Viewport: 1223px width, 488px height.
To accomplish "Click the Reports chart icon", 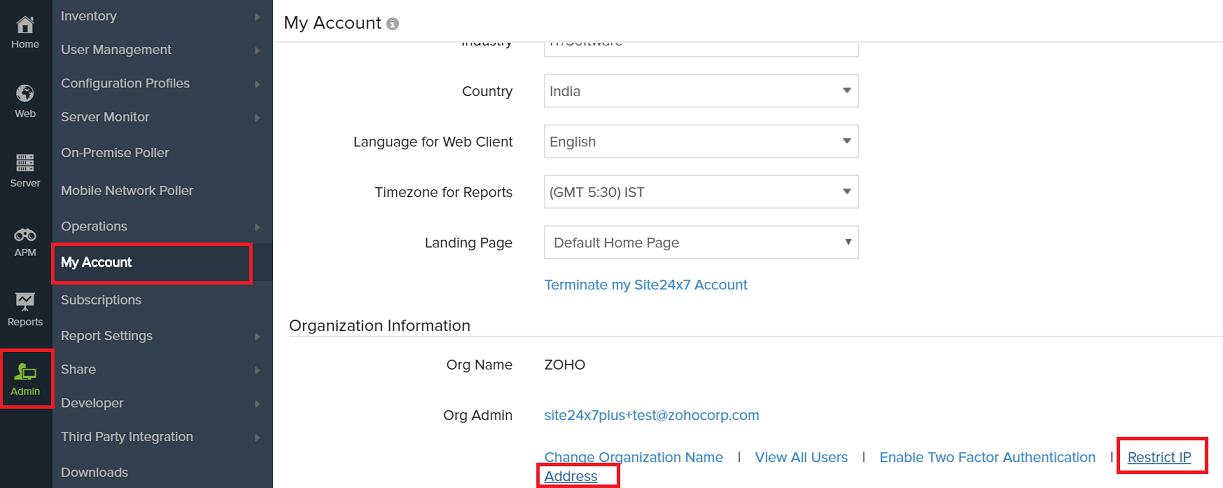I will pyautogui.click(x=25, y=301).
